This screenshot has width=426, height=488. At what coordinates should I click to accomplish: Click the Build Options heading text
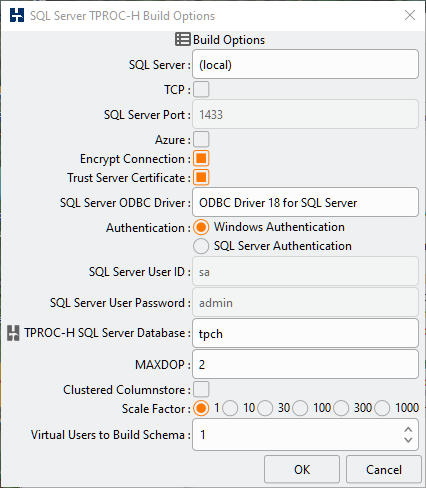click(x=229, y=40)
